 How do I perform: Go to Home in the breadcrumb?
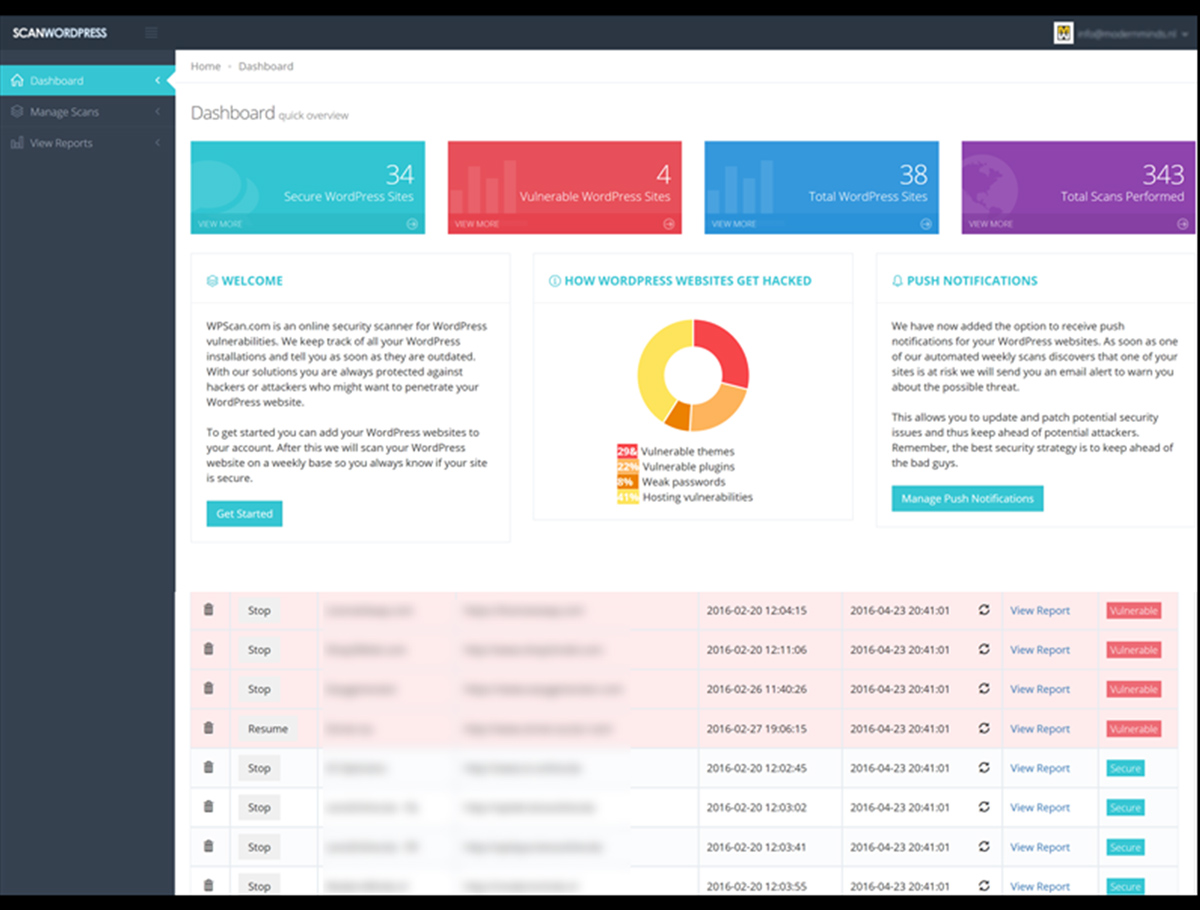pos(205,66)
